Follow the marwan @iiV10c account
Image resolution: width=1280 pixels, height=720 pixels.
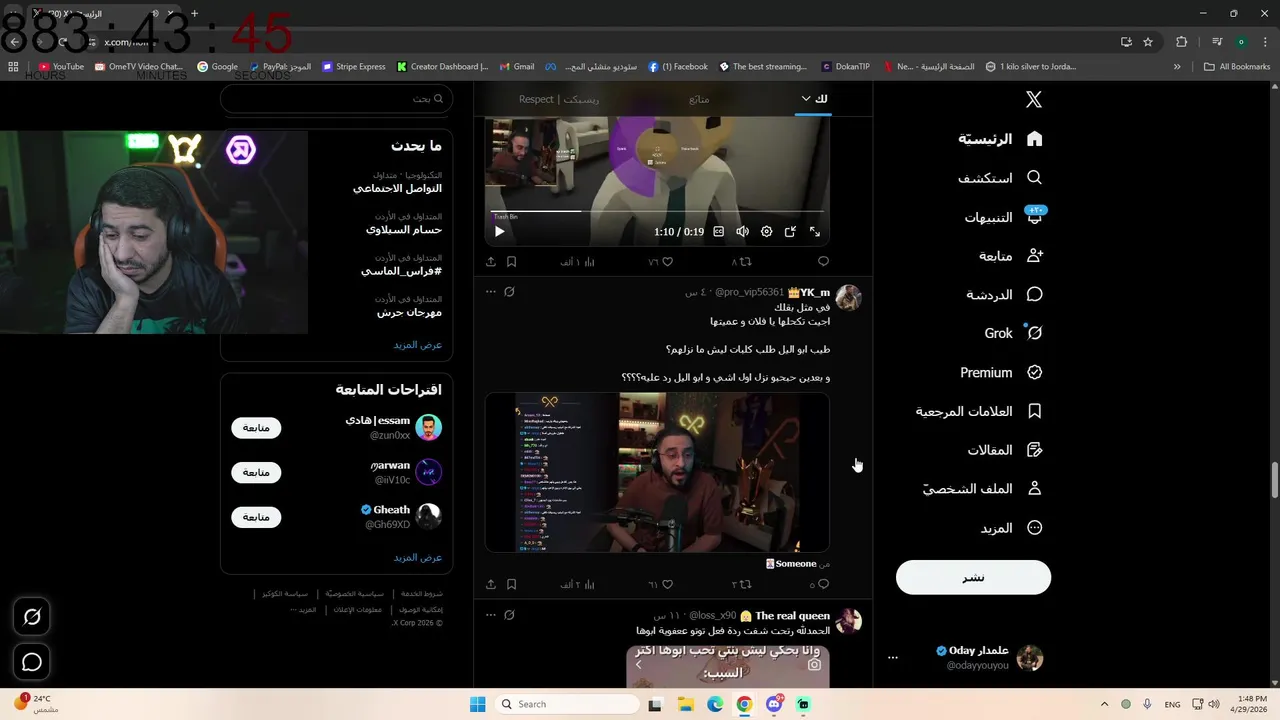256,472
